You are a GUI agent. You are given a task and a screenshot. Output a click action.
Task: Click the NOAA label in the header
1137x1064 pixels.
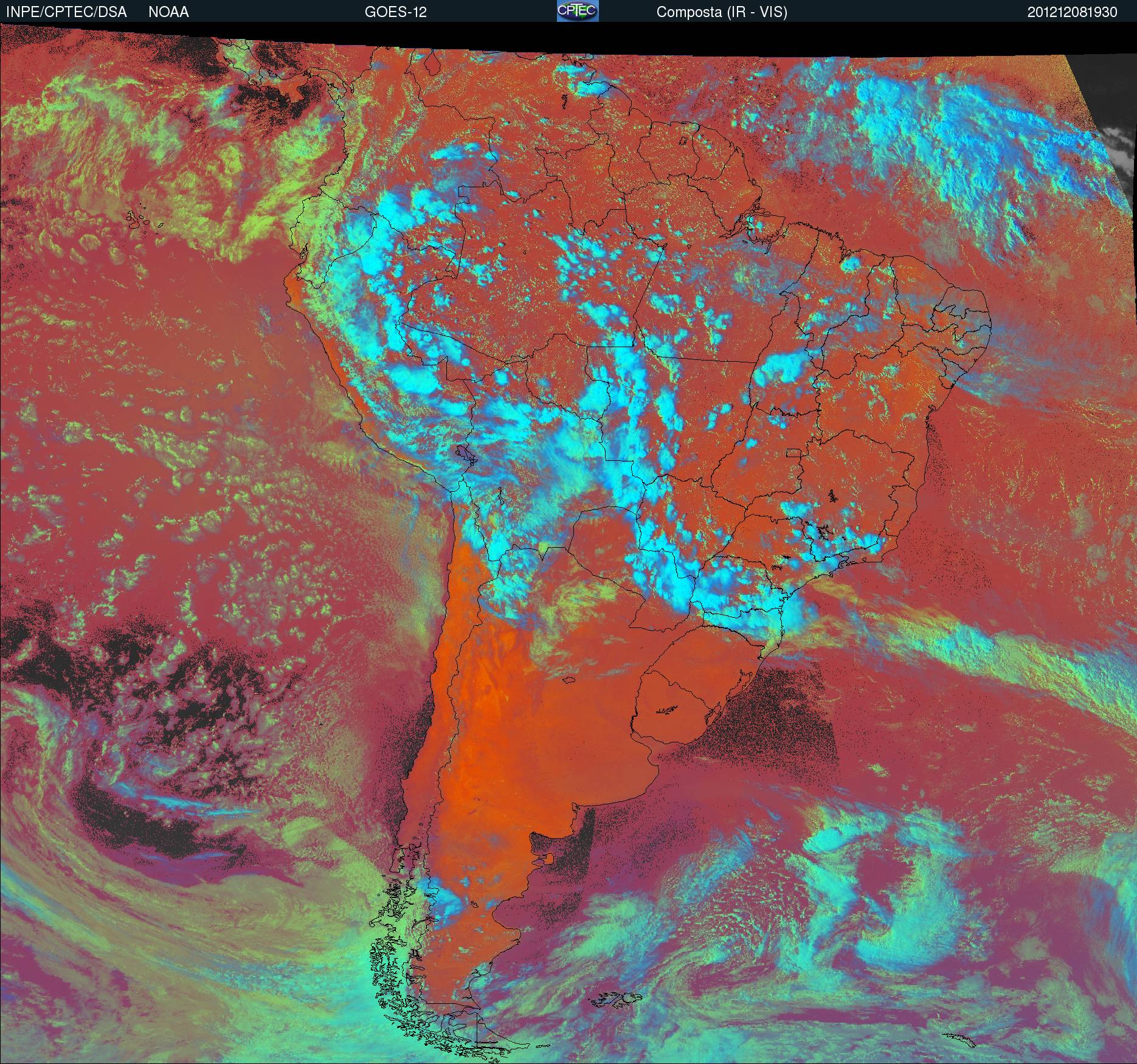point(168,12)
